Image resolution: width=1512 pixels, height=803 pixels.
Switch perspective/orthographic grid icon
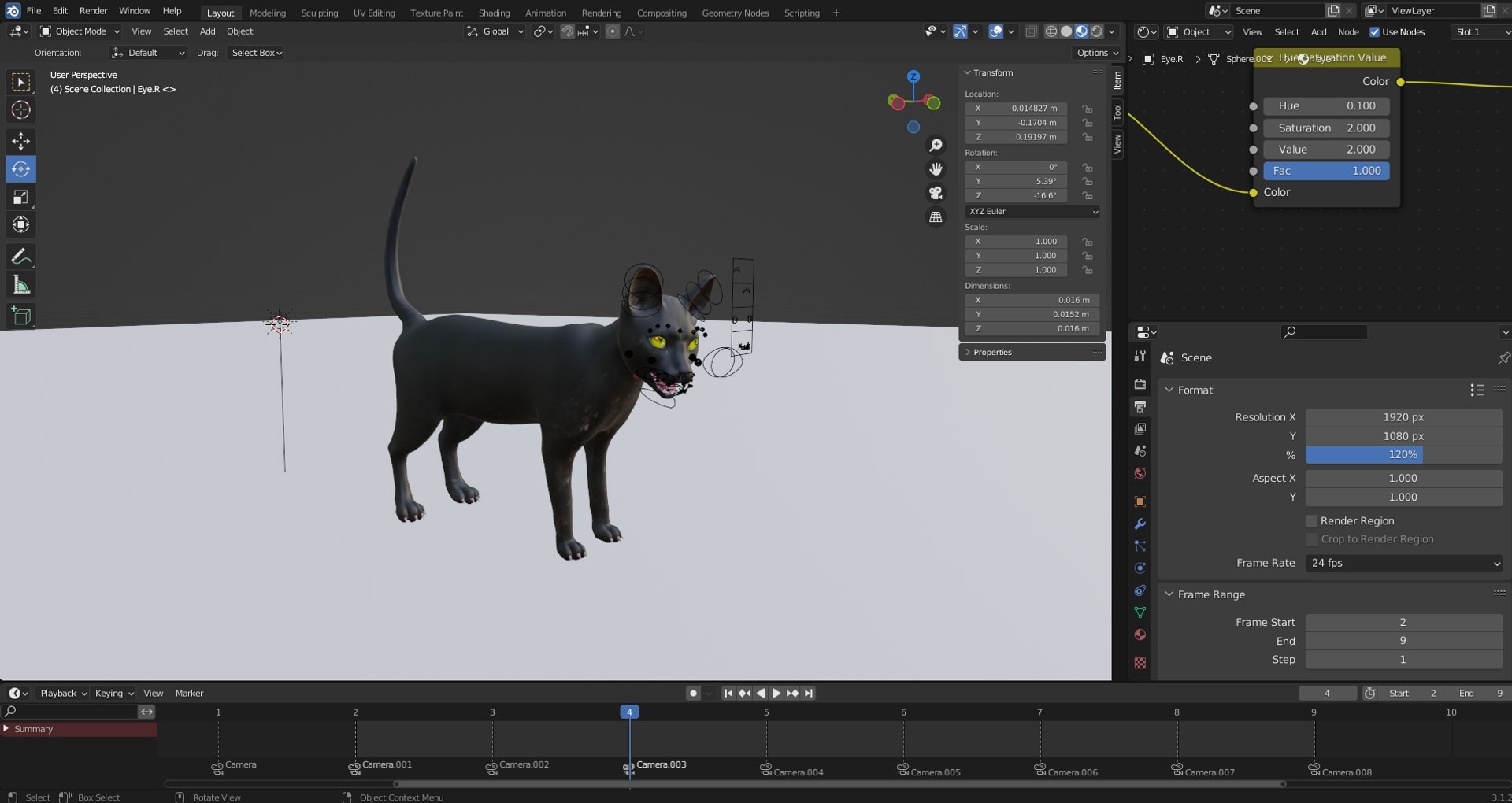pos(936,217)
